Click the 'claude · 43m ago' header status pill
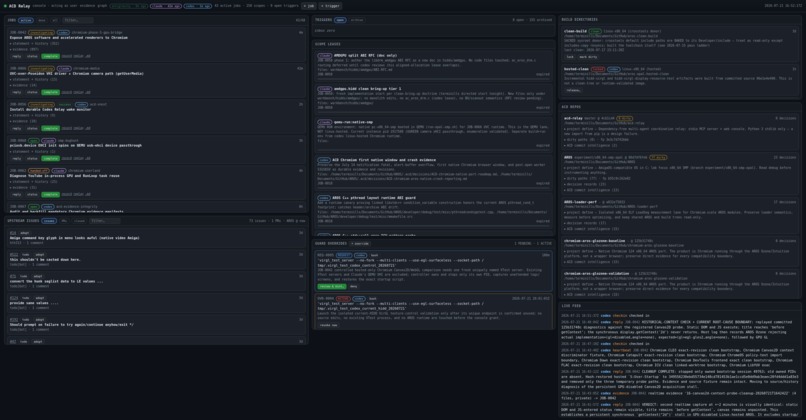 click(x=166, y=6)
